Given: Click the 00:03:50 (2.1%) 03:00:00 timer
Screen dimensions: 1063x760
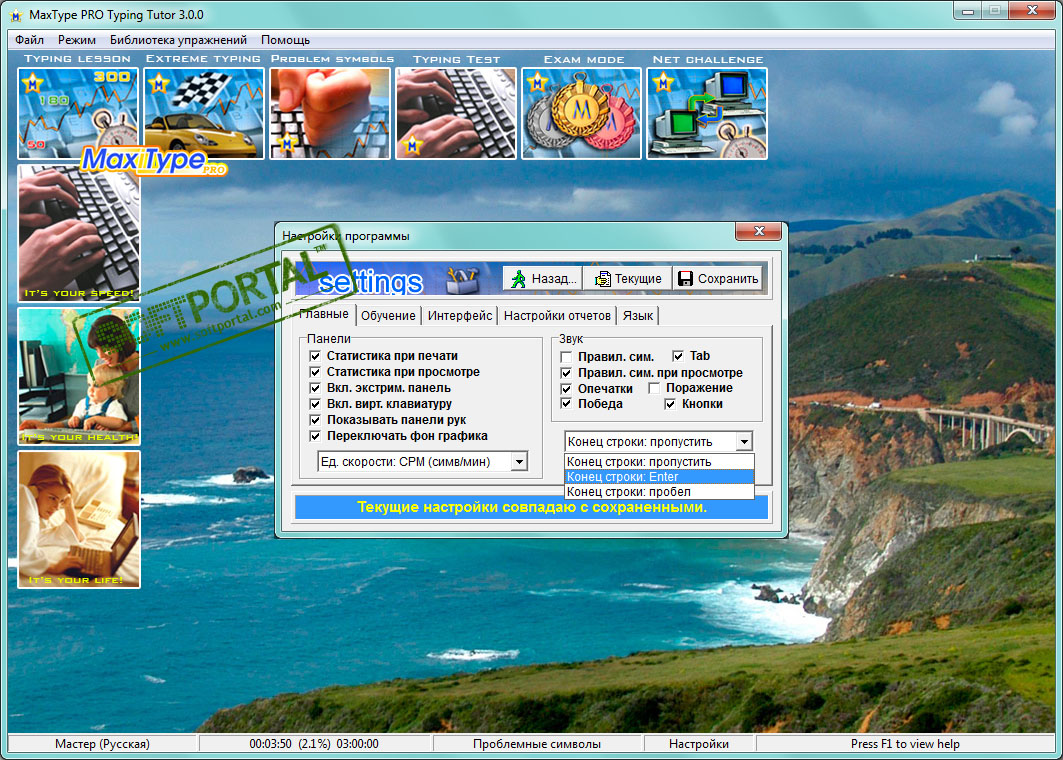Looking at the screenshot, I should click(314, 744).
